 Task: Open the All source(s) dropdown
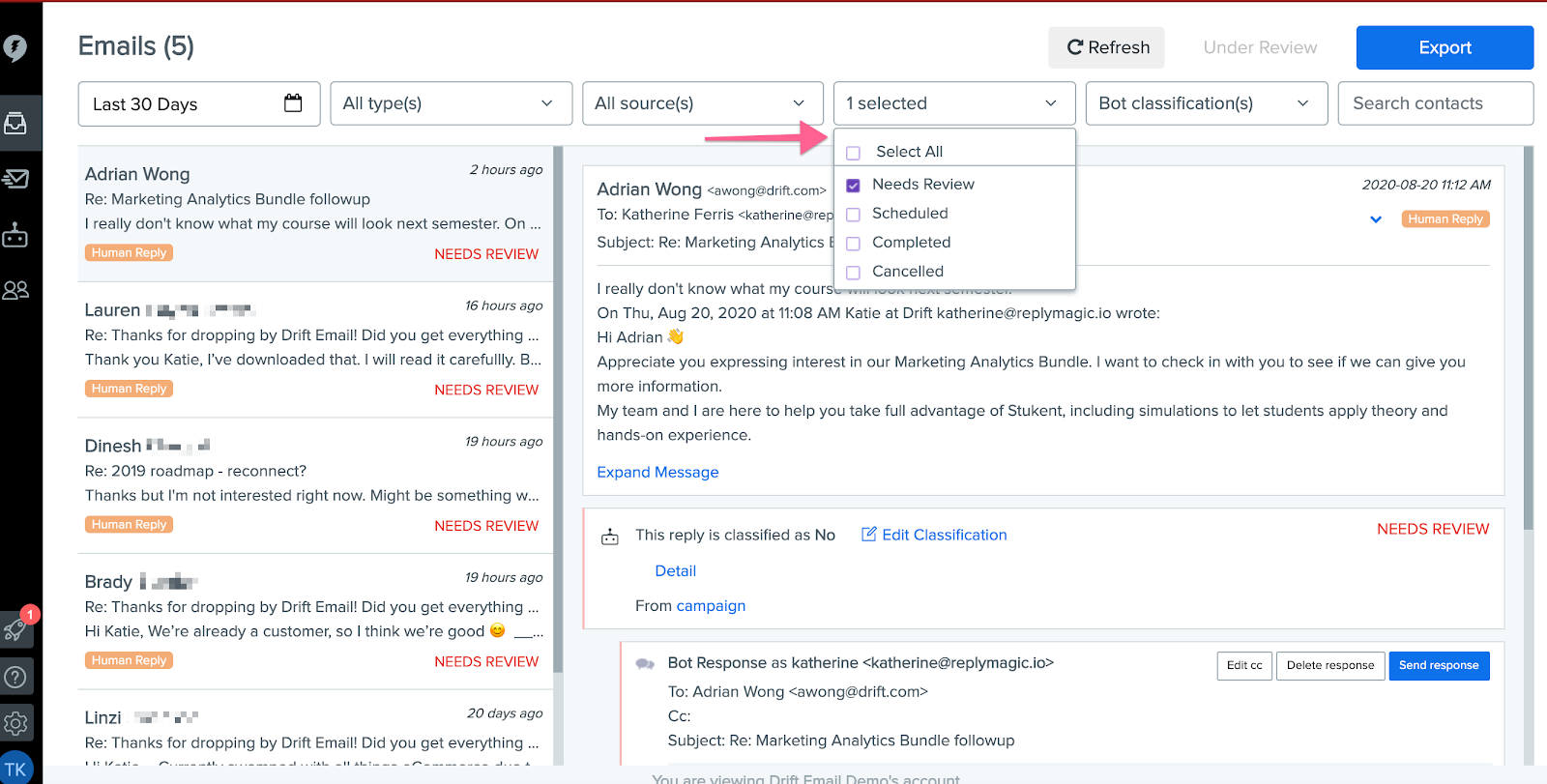pos(703,103)
